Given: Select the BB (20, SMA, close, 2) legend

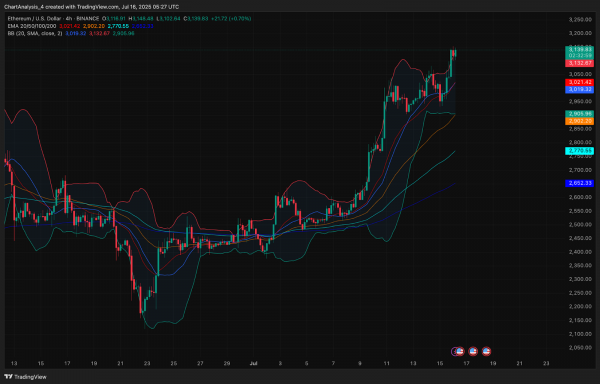Looking at the screenshot, I should click(35, 33).
